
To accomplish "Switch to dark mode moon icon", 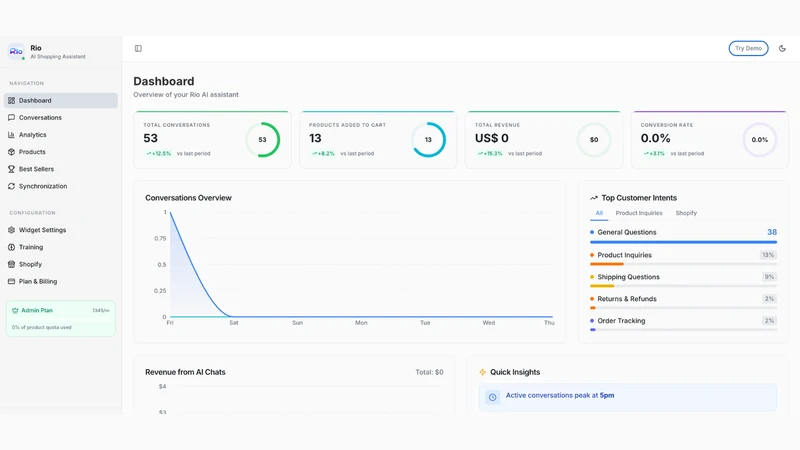I will (x=782, y=48).
